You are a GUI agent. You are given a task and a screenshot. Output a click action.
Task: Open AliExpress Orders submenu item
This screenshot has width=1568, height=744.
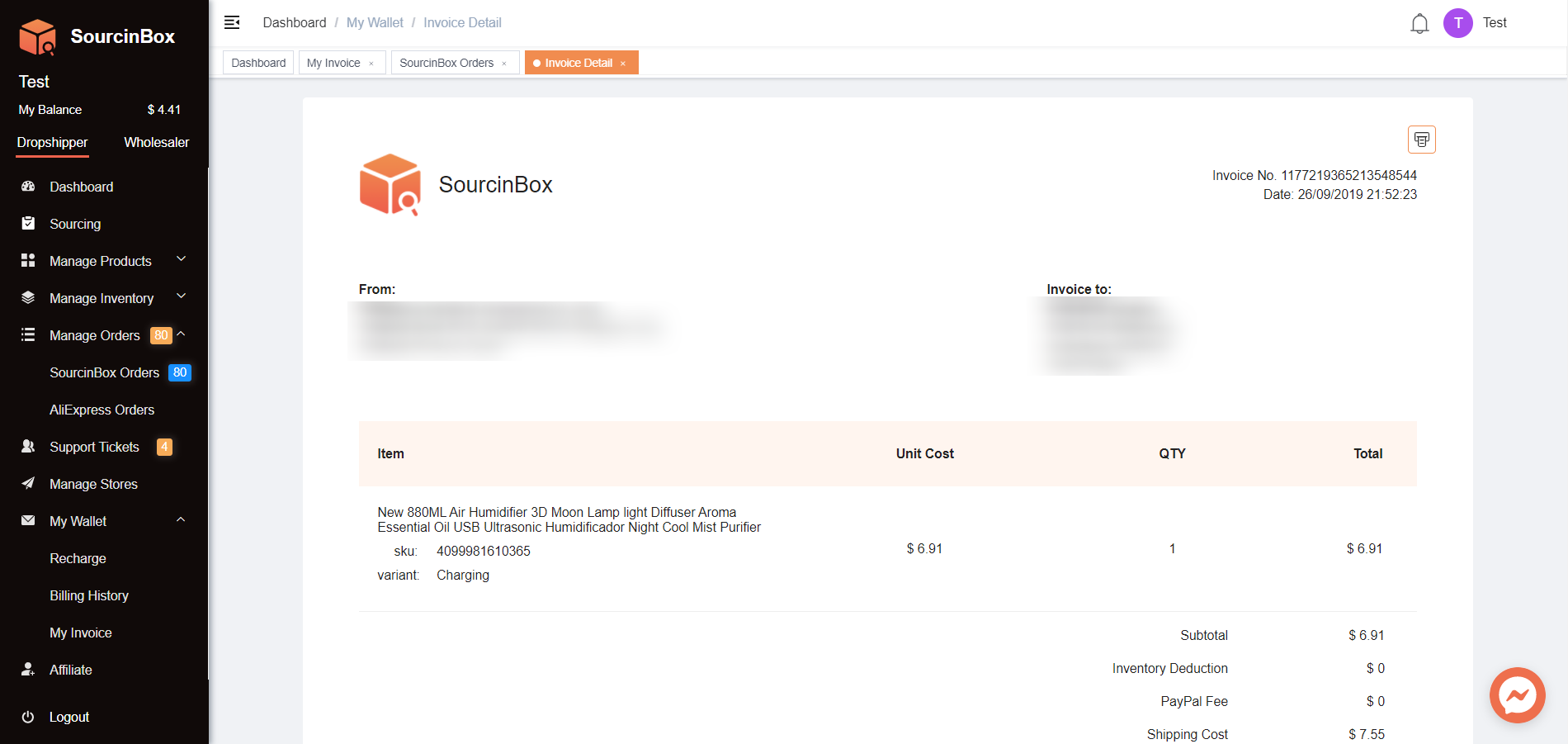(x=102, y=410)
